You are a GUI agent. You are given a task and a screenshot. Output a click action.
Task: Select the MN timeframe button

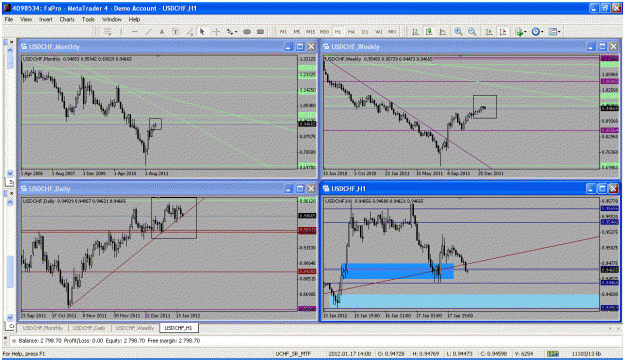(392, 32)
